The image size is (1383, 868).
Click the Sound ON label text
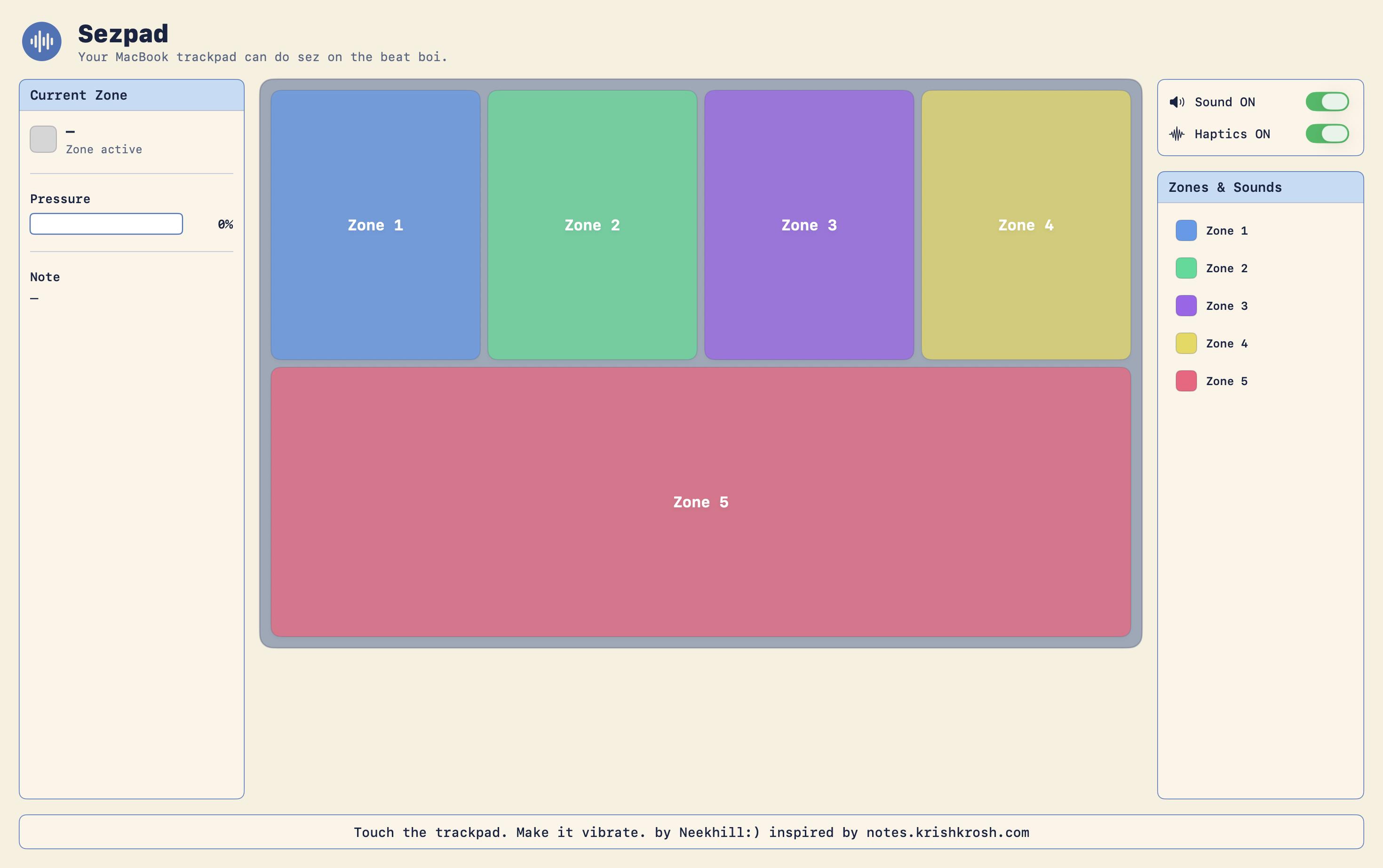pyautogui.click(x=1224, y=102)
